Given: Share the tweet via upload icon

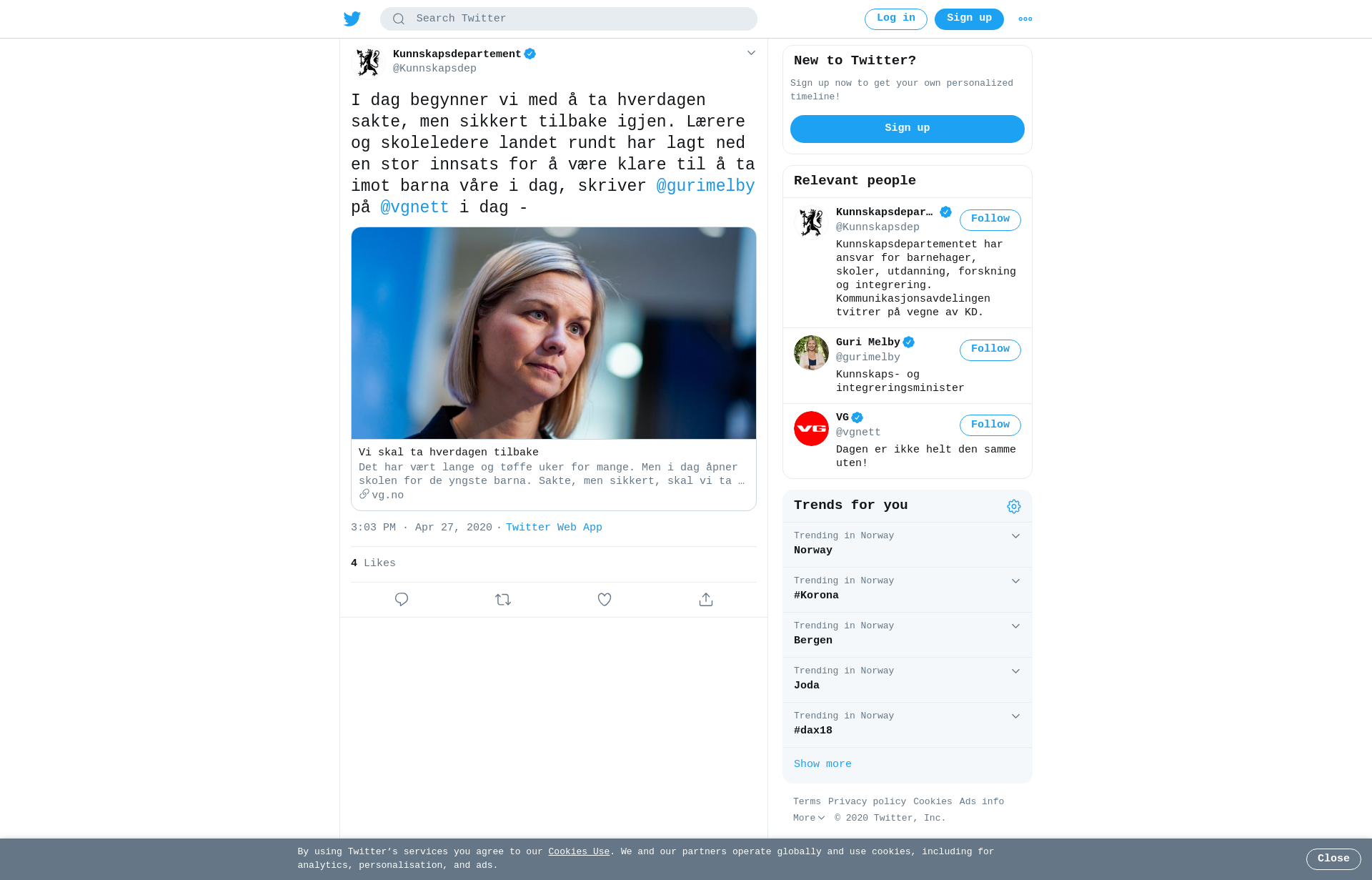Looking at the screenshot, I should (706, 600).
